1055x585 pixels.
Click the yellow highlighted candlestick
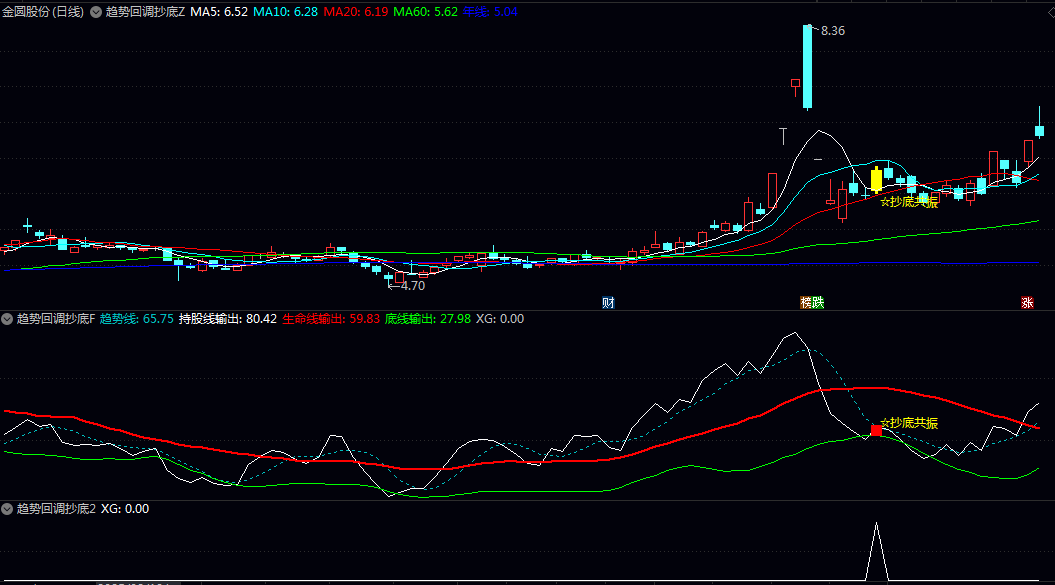pos(876,180)
